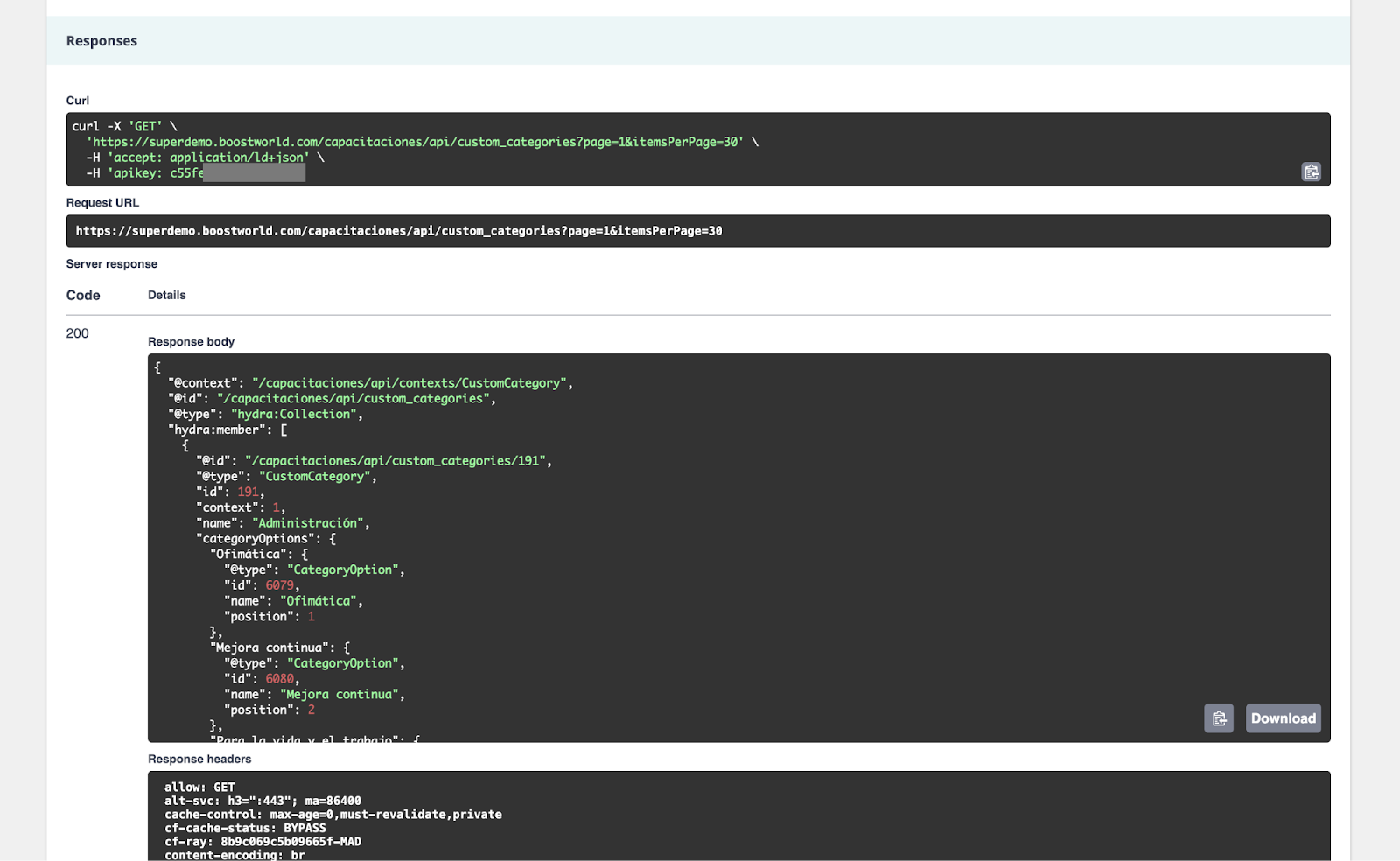Click the Responses section header
This screenshot has height=861, width=1400.
click(x=101, y=41)
